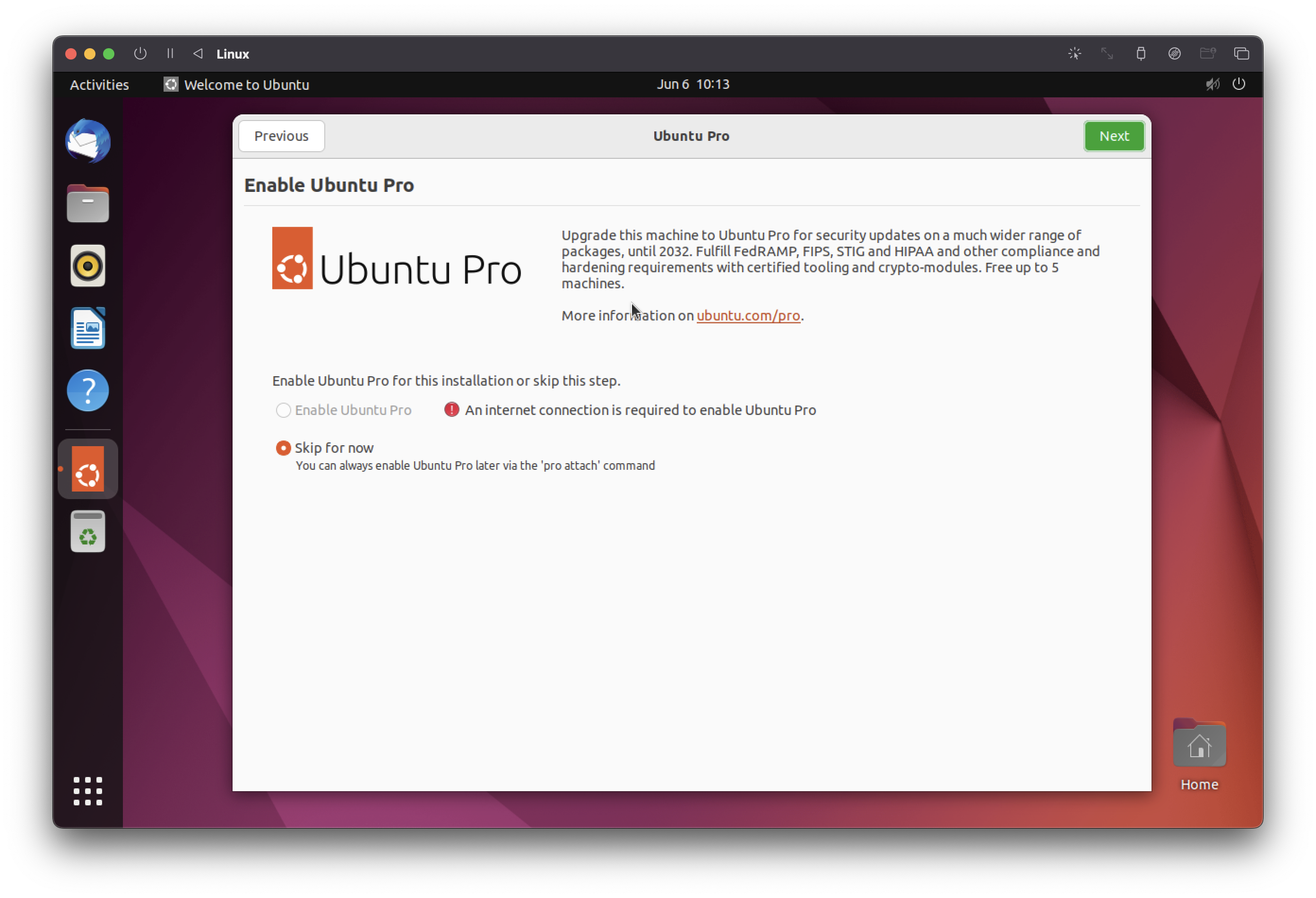Open LibreOffice Writer in the dock

click(x=88, y=328)
